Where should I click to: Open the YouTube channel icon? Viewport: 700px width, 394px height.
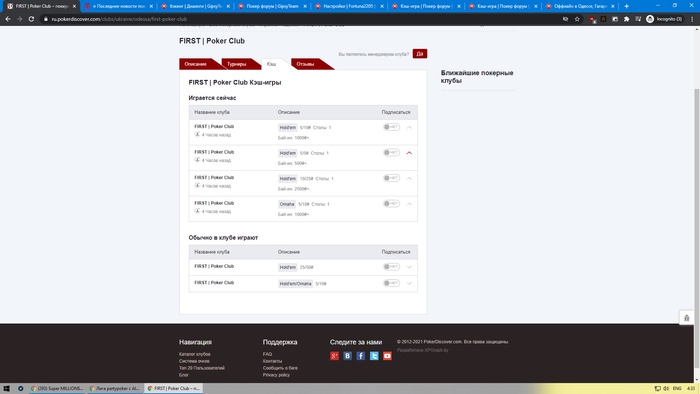(387, 356)
